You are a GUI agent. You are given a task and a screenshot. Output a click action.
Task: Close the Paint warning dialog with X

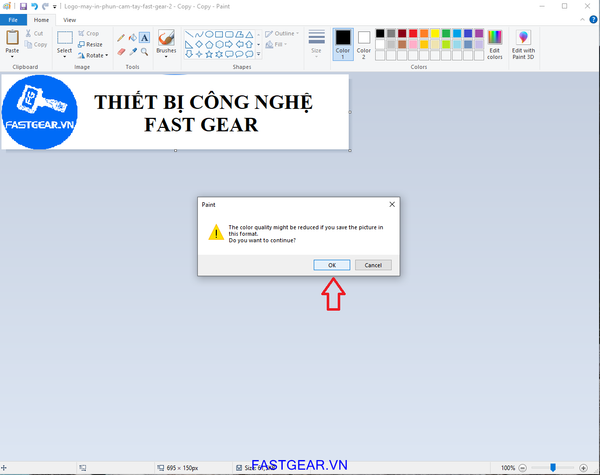click(x=392, y=204)
